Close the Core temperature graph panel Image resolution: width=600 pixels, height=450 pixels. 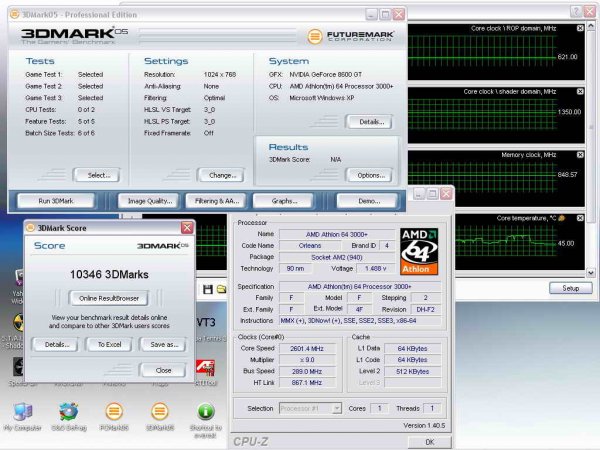pos(580,218)
